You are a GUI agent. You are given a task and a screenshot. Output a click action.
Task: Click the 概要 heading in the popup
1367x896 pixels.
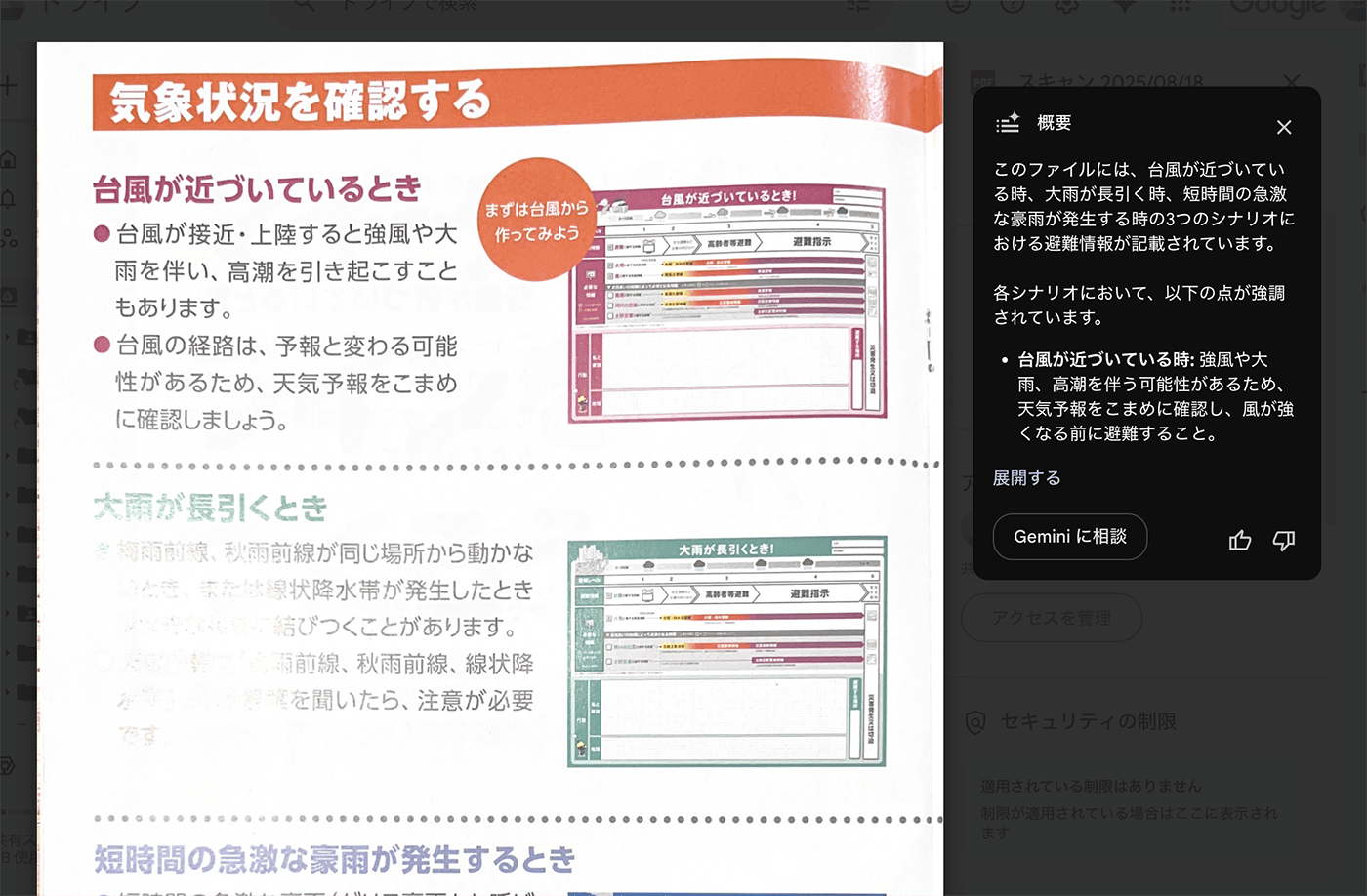1055,123
